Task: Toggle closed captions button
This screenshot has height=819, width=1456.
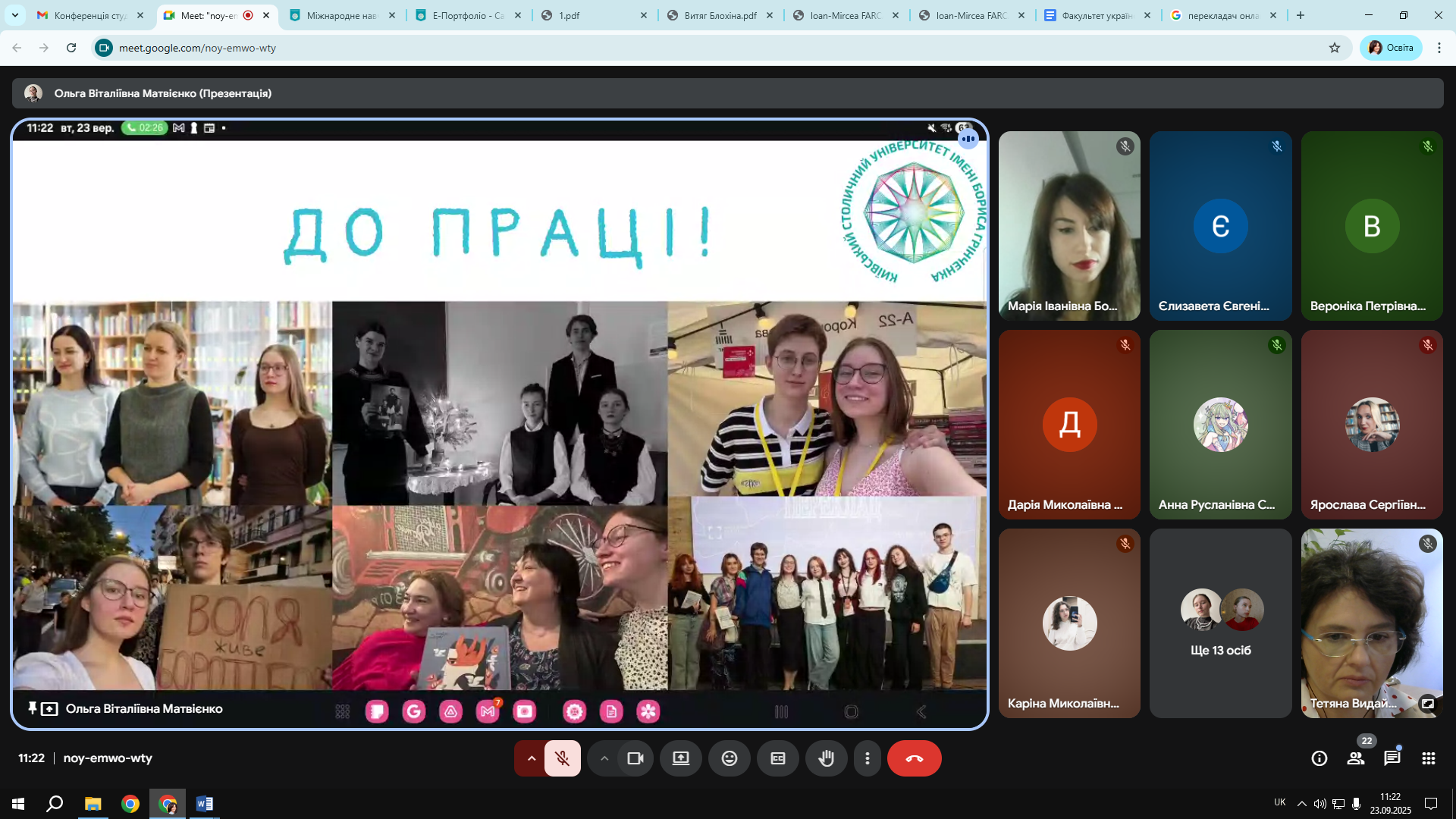Action: tap(777, 758)
